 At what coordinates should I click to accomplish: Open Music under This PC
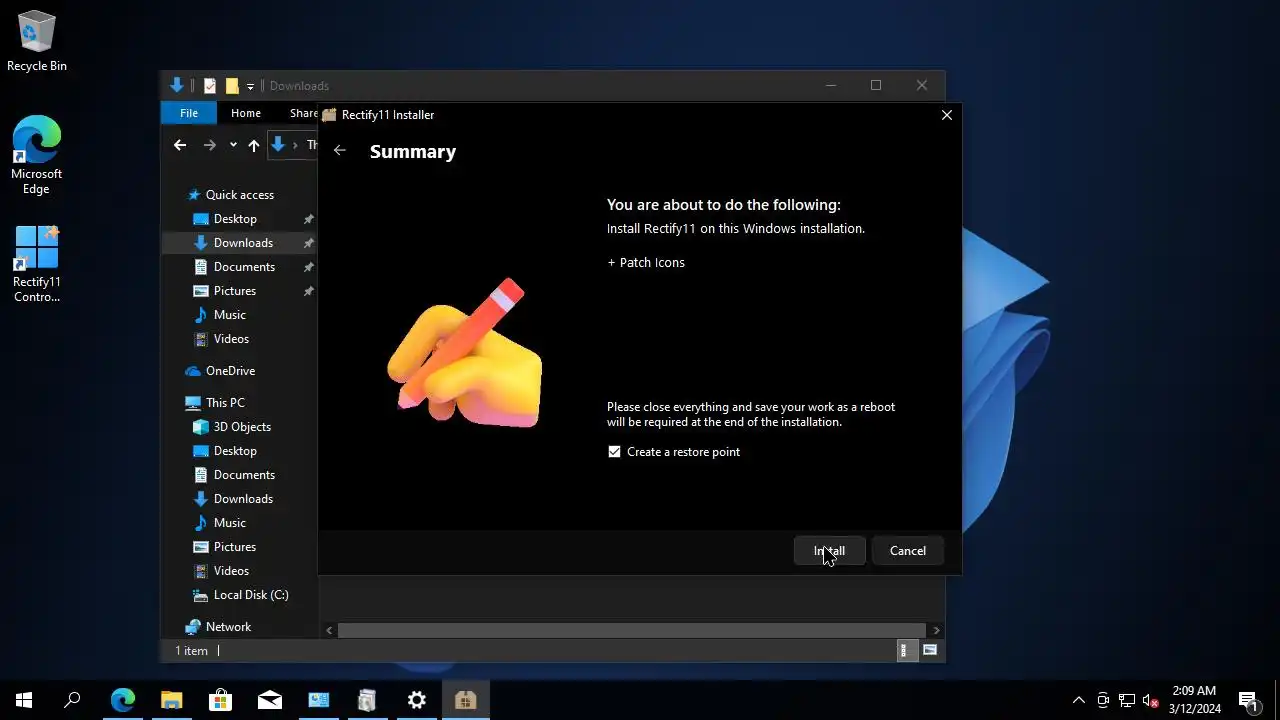tap(229, 523)
